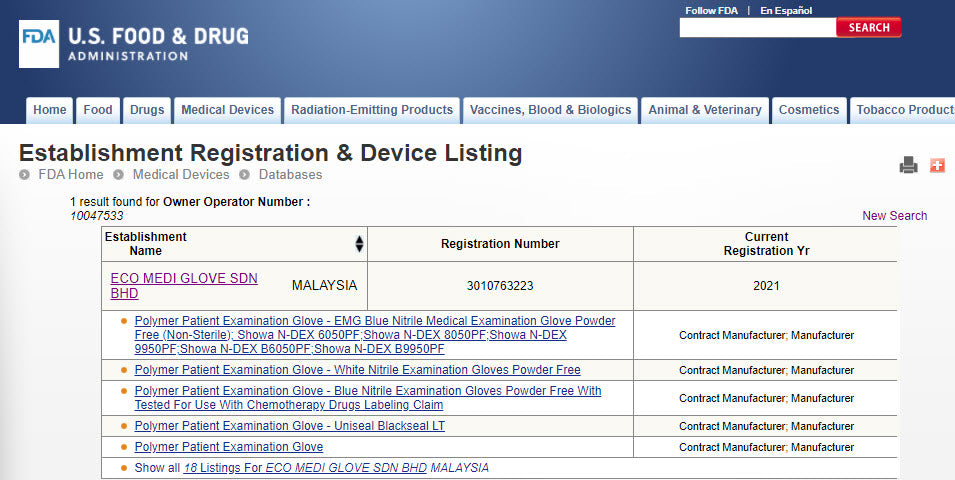The width and height of the screenshot is (955, 480).
Task: Open the Cosmetics navigation tab
Action: click(x=809, y=110)
